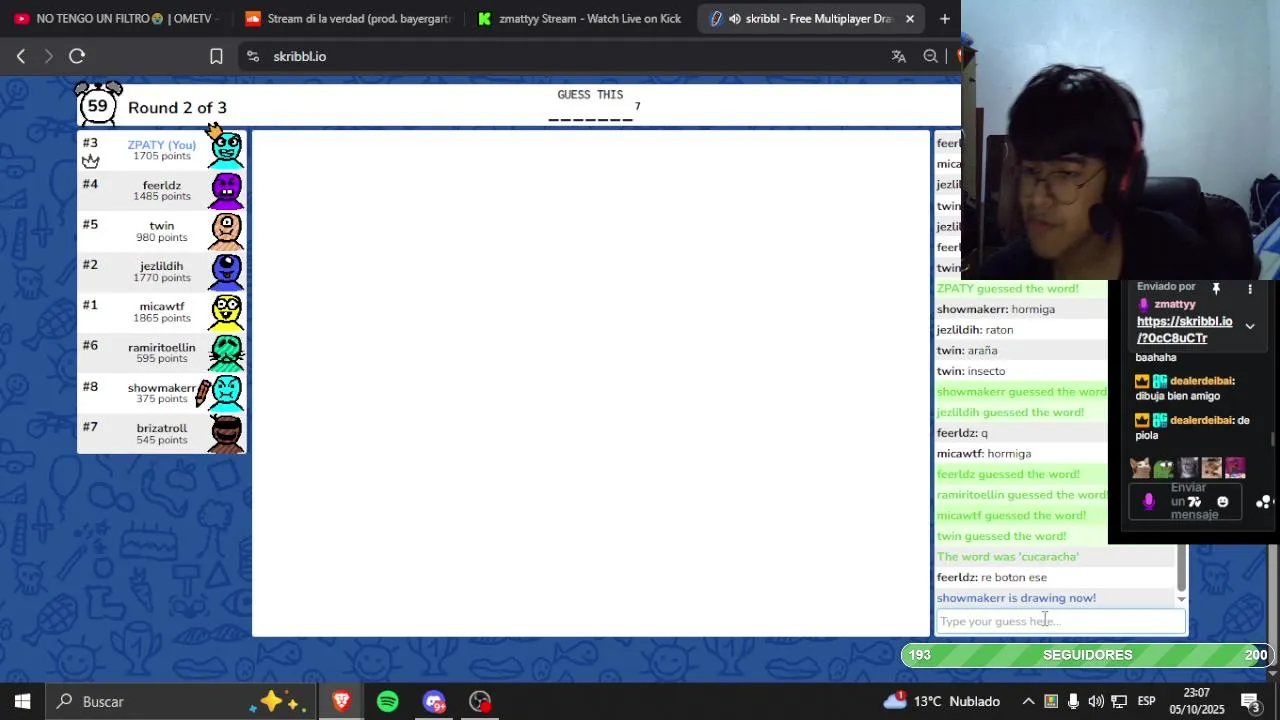Bookmark the current page
Screen dimensions: 1280x720
[x=216, y=57]
